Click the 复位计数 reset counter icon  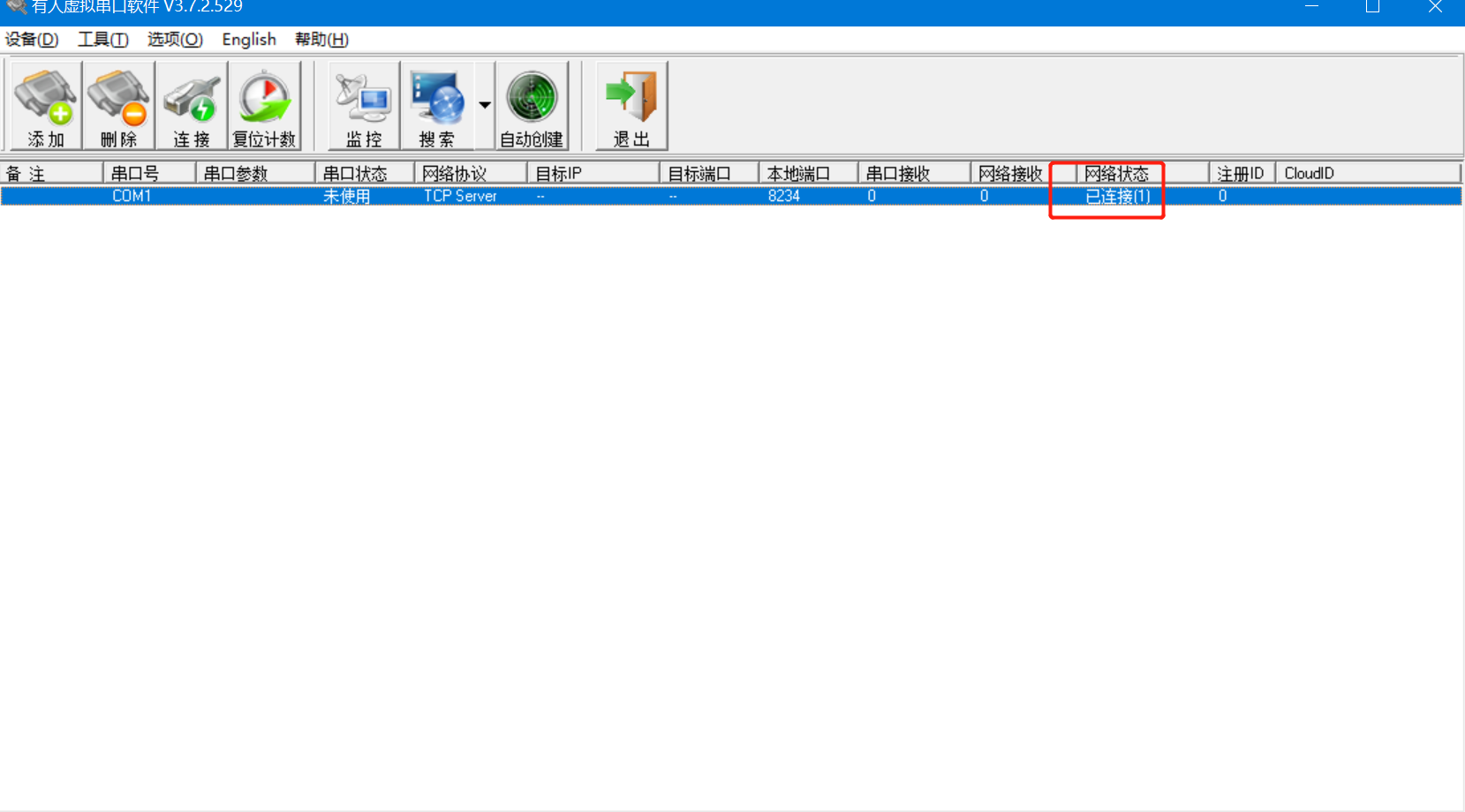coord(264,105)
